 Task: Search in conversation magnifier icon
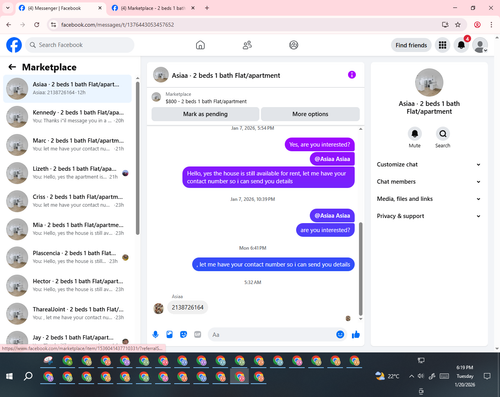[443, 134]
